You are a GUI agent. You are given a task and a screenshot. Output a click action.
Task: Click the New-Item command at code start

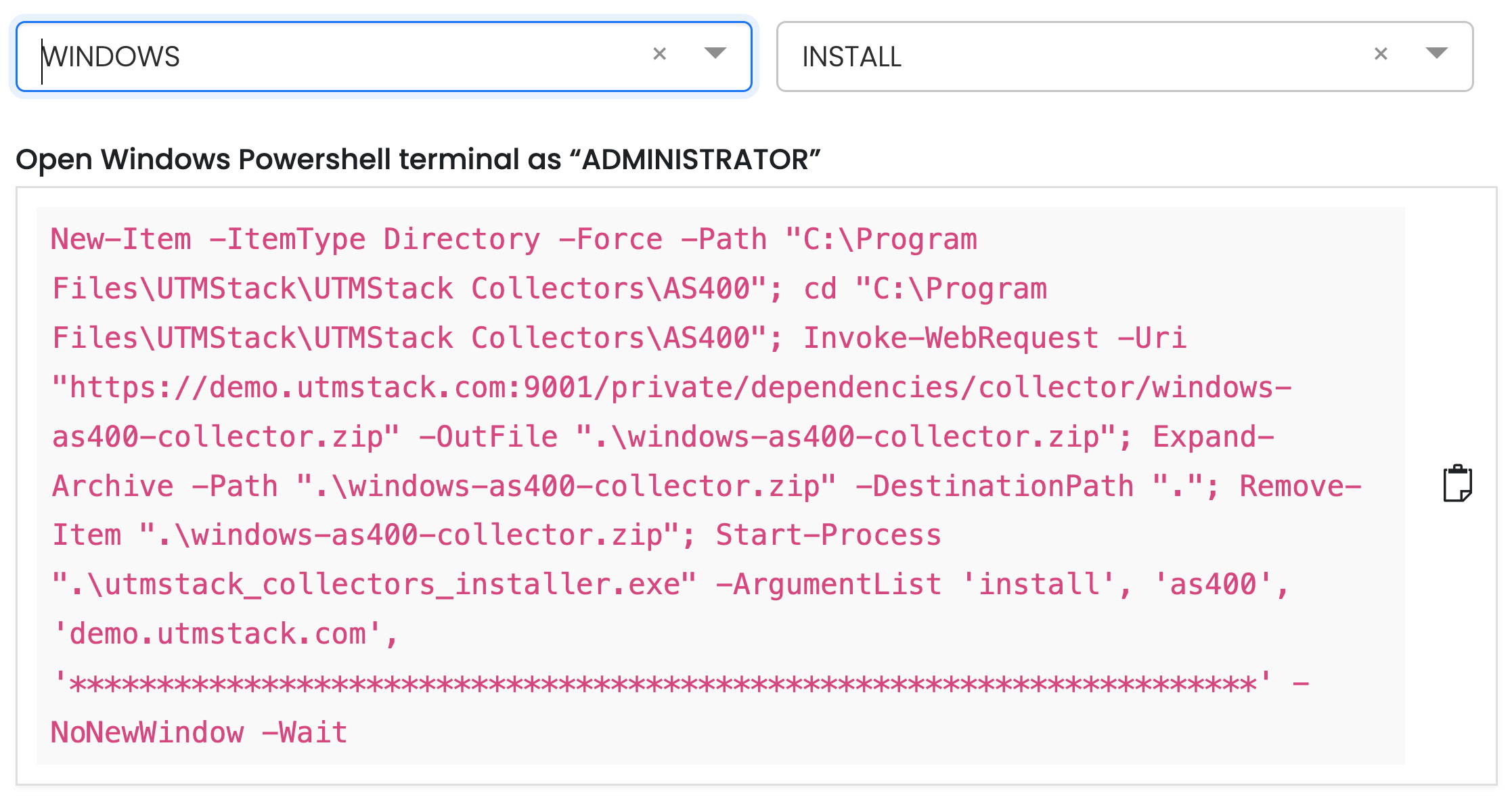coord(122,240)
